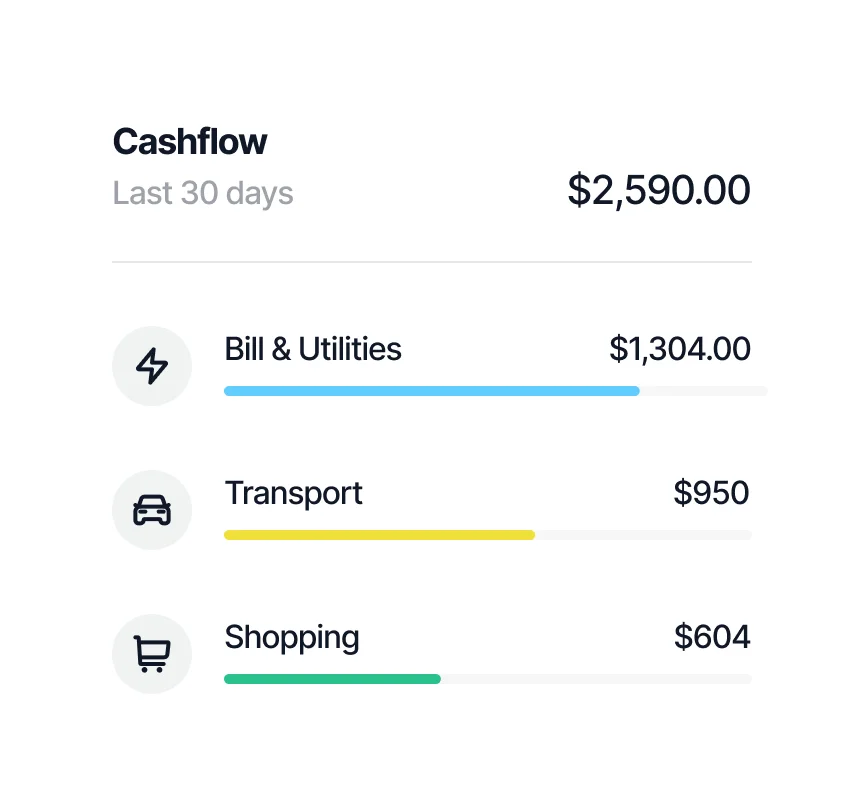Open the Transport category label
864x812 pixels.
pos(293,493)
